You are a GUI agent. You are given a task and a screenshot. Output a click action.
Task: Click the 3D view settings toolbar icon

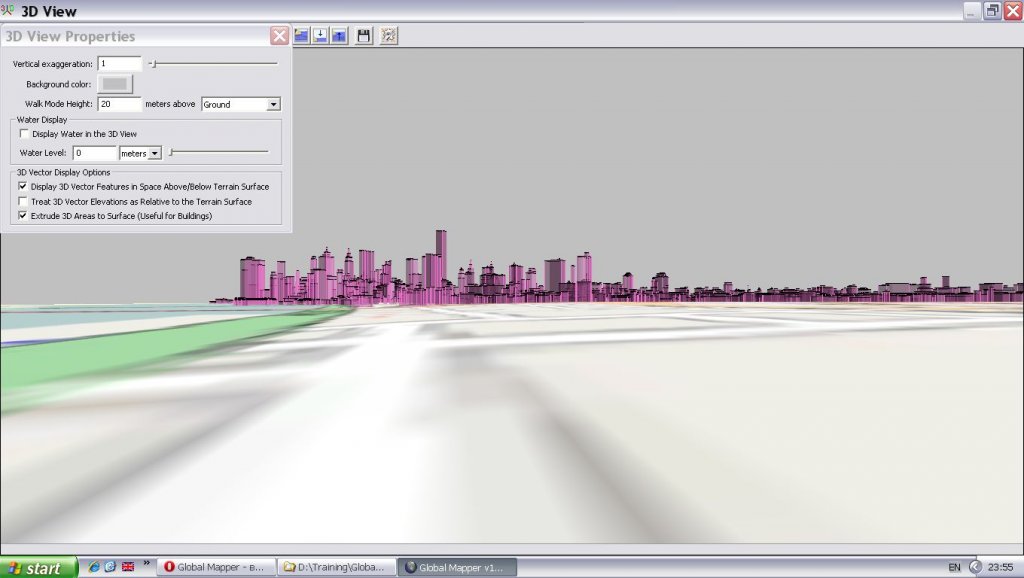coord(388,36)
